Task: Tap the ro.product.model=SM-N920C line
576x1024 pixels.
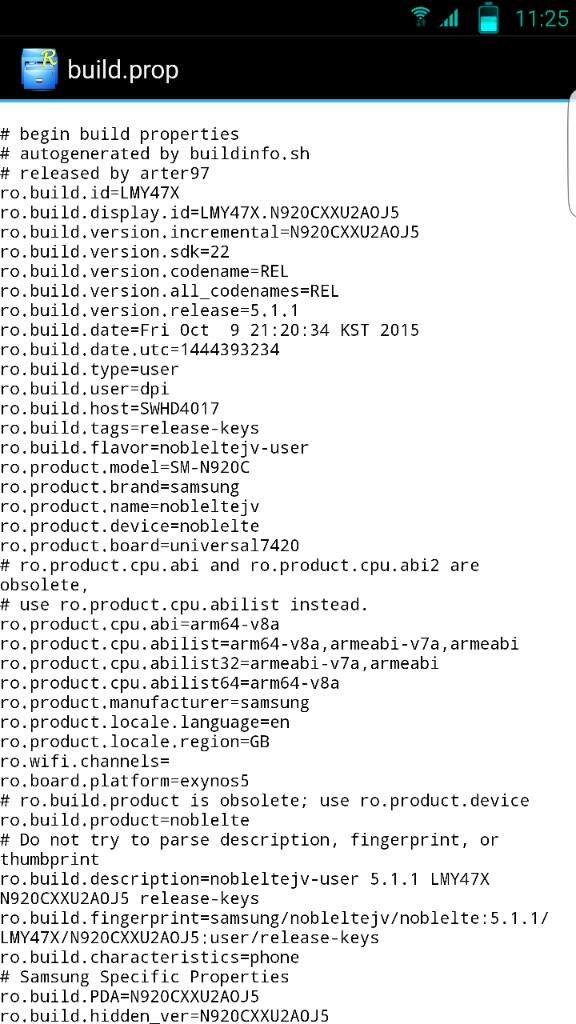Action: click(x=125, y=468)
